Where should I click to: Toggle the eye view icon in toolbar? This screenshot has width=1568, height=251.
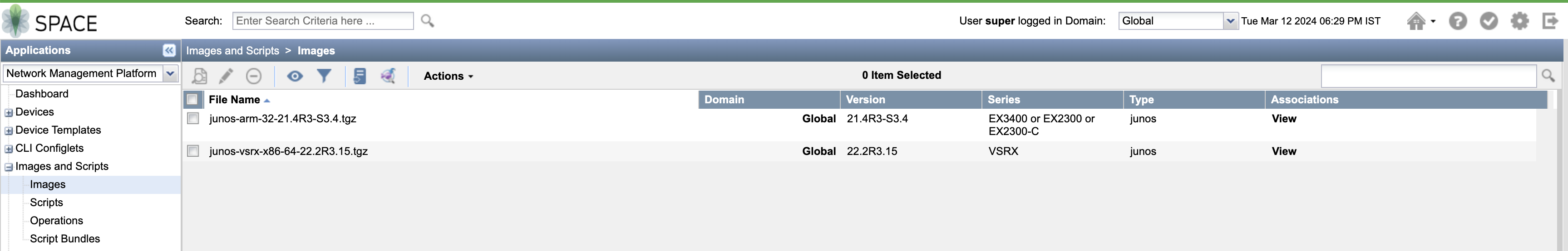295,76
